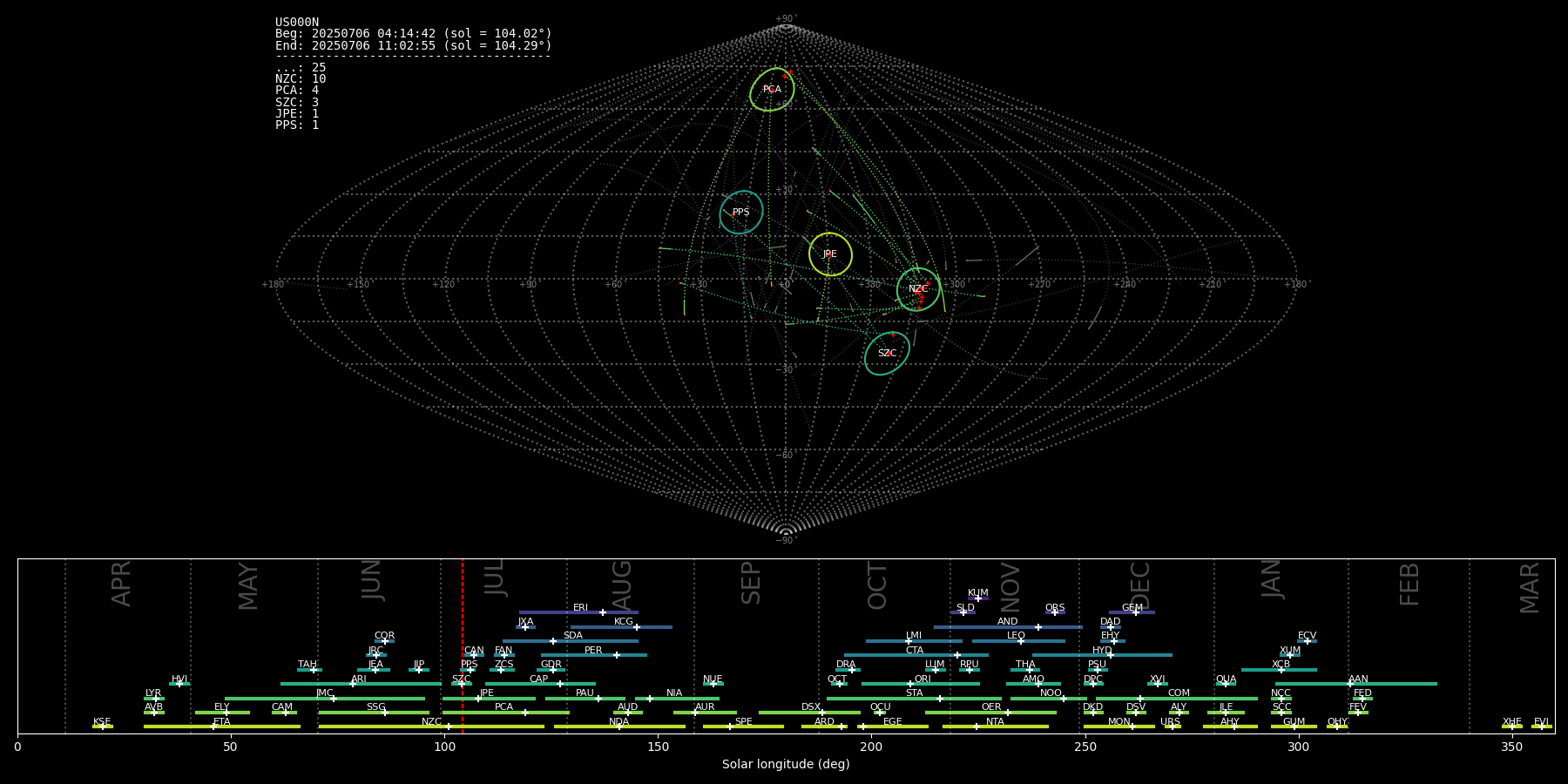Click the SZC radiant circle
1568x784 pixels.
[x=887, y=353]
